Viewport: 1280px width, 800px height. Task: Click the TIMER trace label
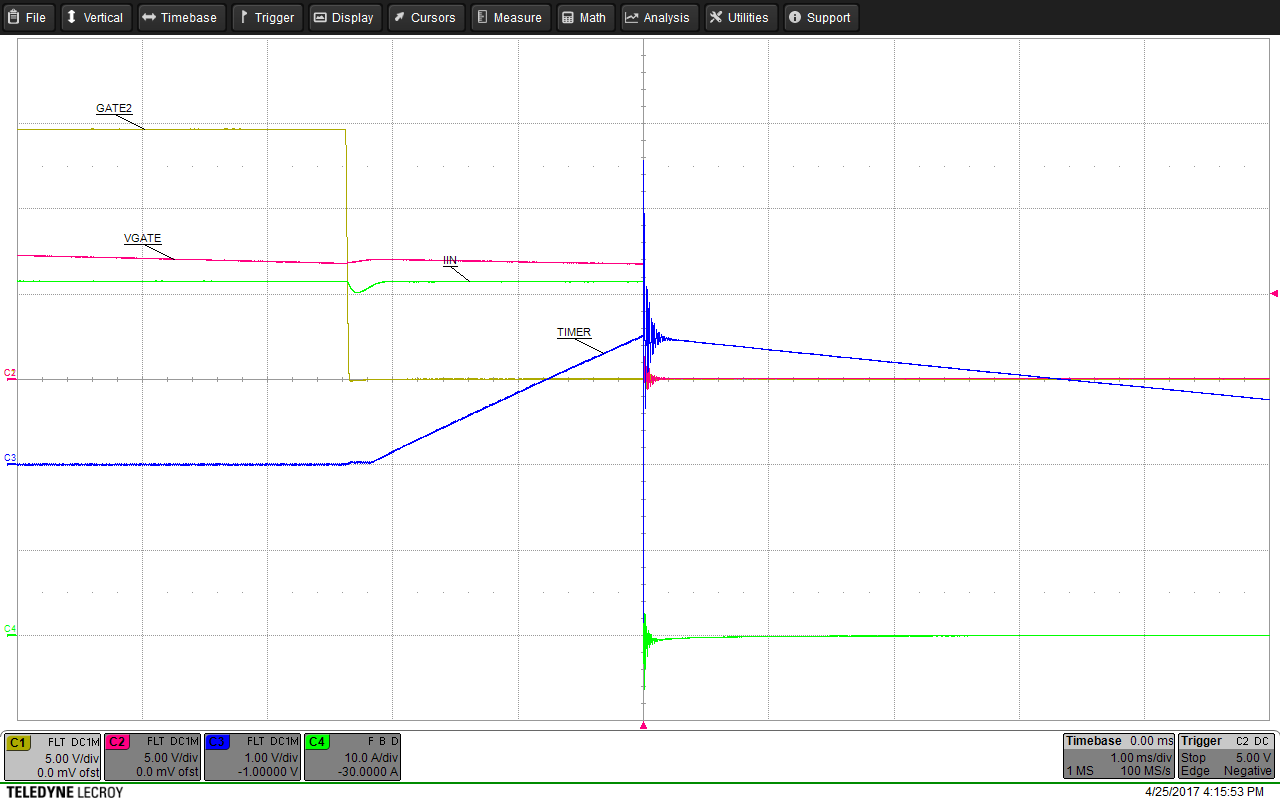pos(573,333)
